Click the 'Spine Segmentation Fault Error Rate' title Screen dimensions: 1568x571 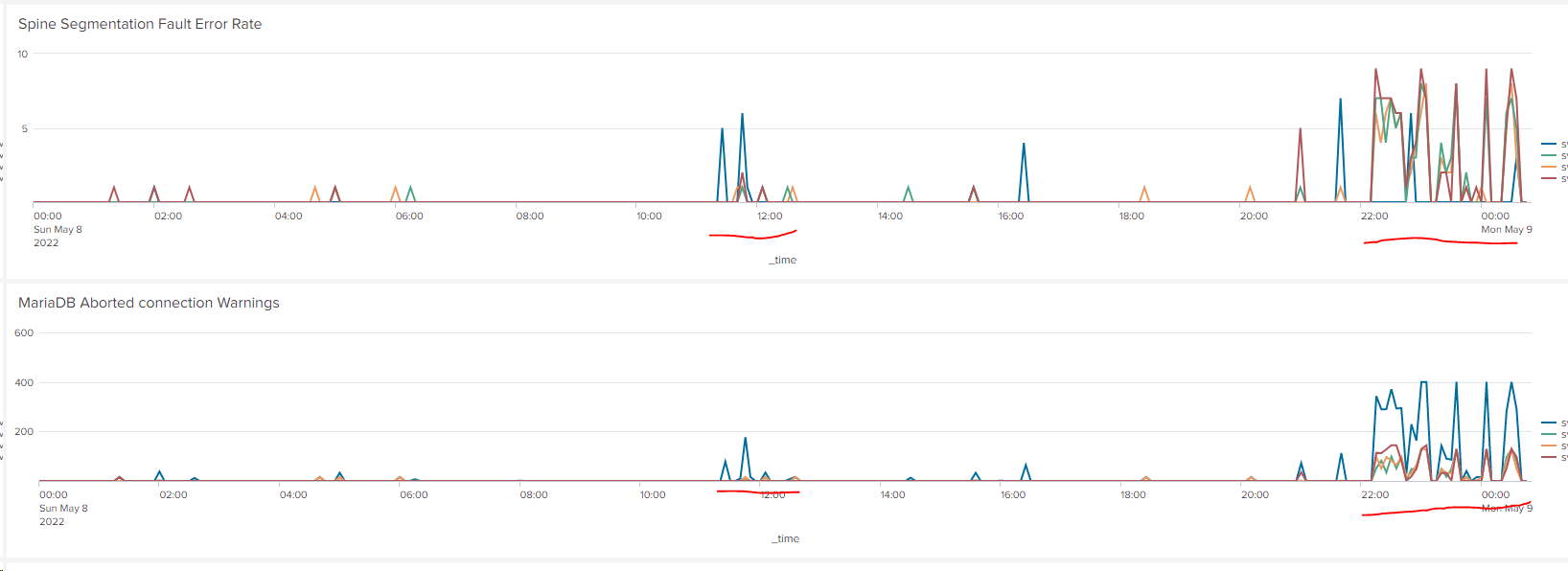tap(140, 24)
